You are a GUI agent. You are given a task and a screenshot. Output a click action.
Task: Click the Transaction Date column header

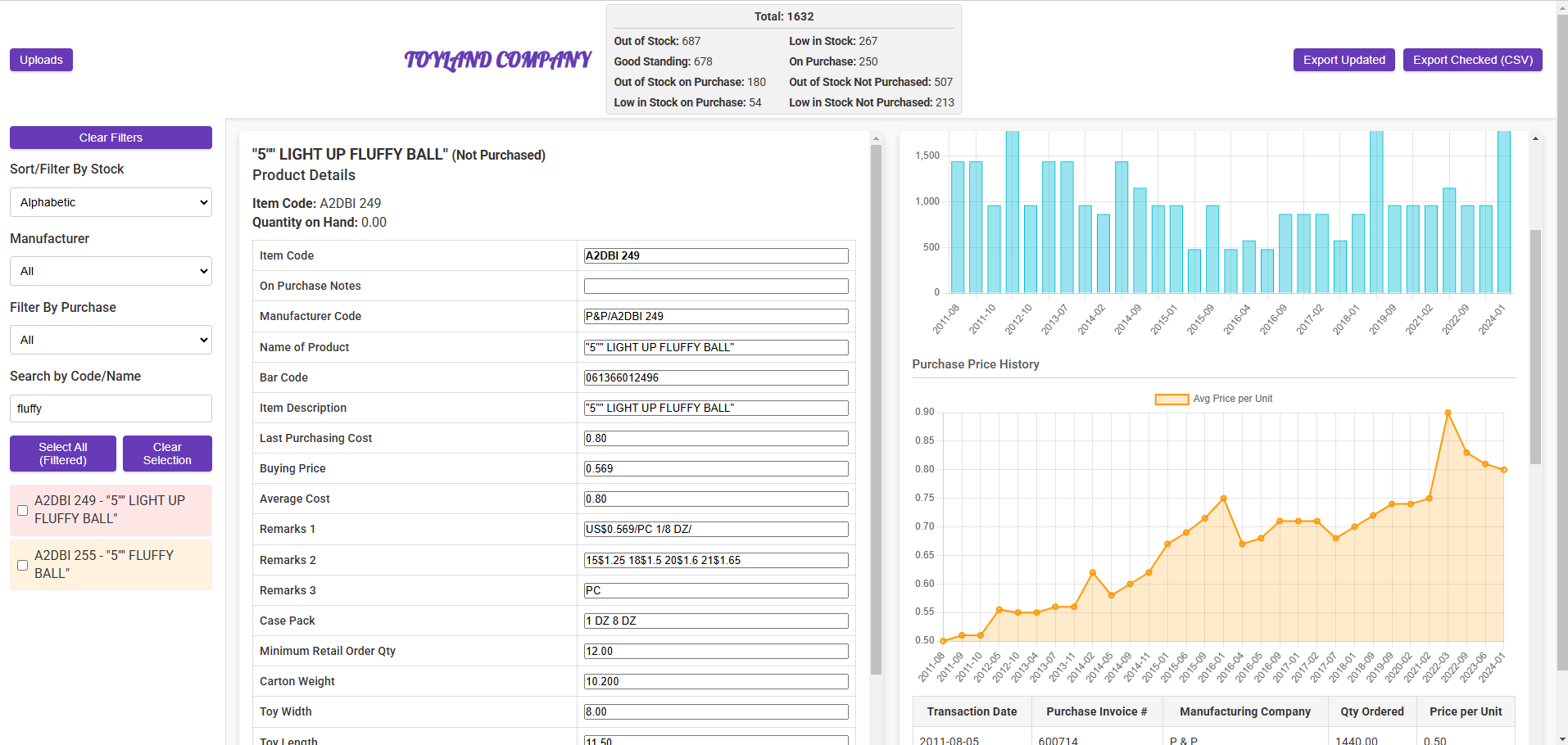972,711
